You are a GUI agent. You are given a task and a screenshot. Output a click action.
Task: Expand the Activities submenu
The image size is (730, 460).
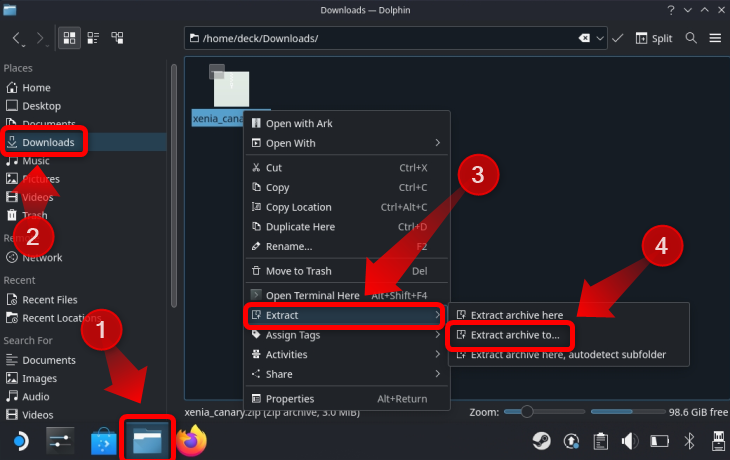coord(347,354)
